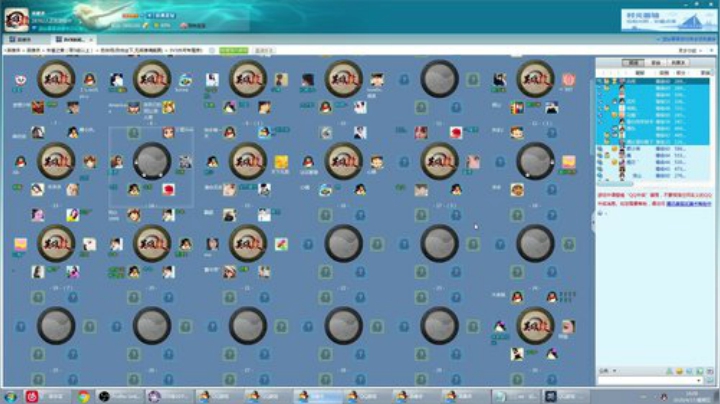Click the send icon right of the chat input
This screenshot has width=720, height=404.
point(710,381)
